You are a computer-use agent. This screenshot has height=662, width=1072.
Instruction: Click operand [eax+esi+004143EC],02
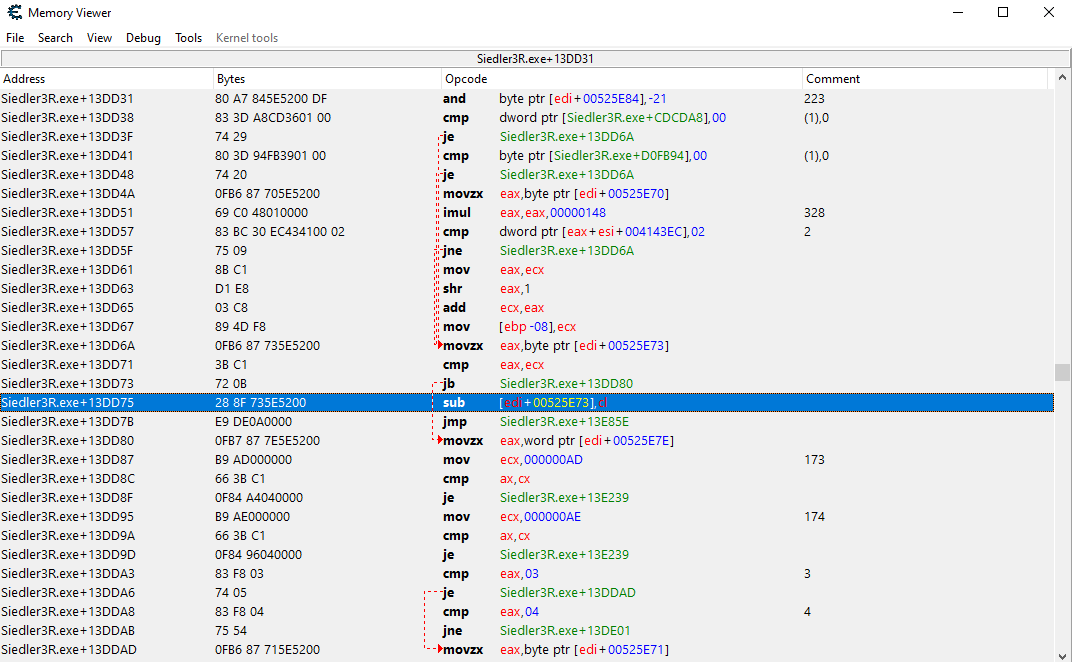click(633, 232)
